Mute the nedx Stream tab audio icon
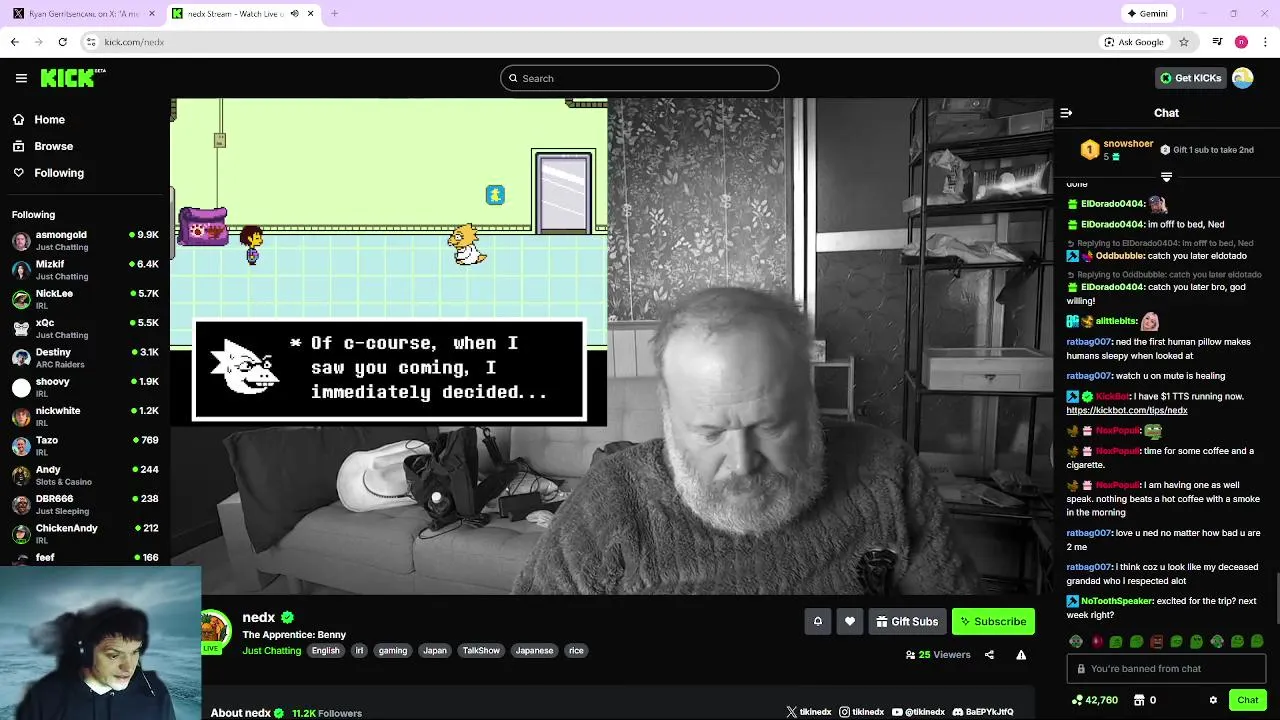 (x=294, y=14)
